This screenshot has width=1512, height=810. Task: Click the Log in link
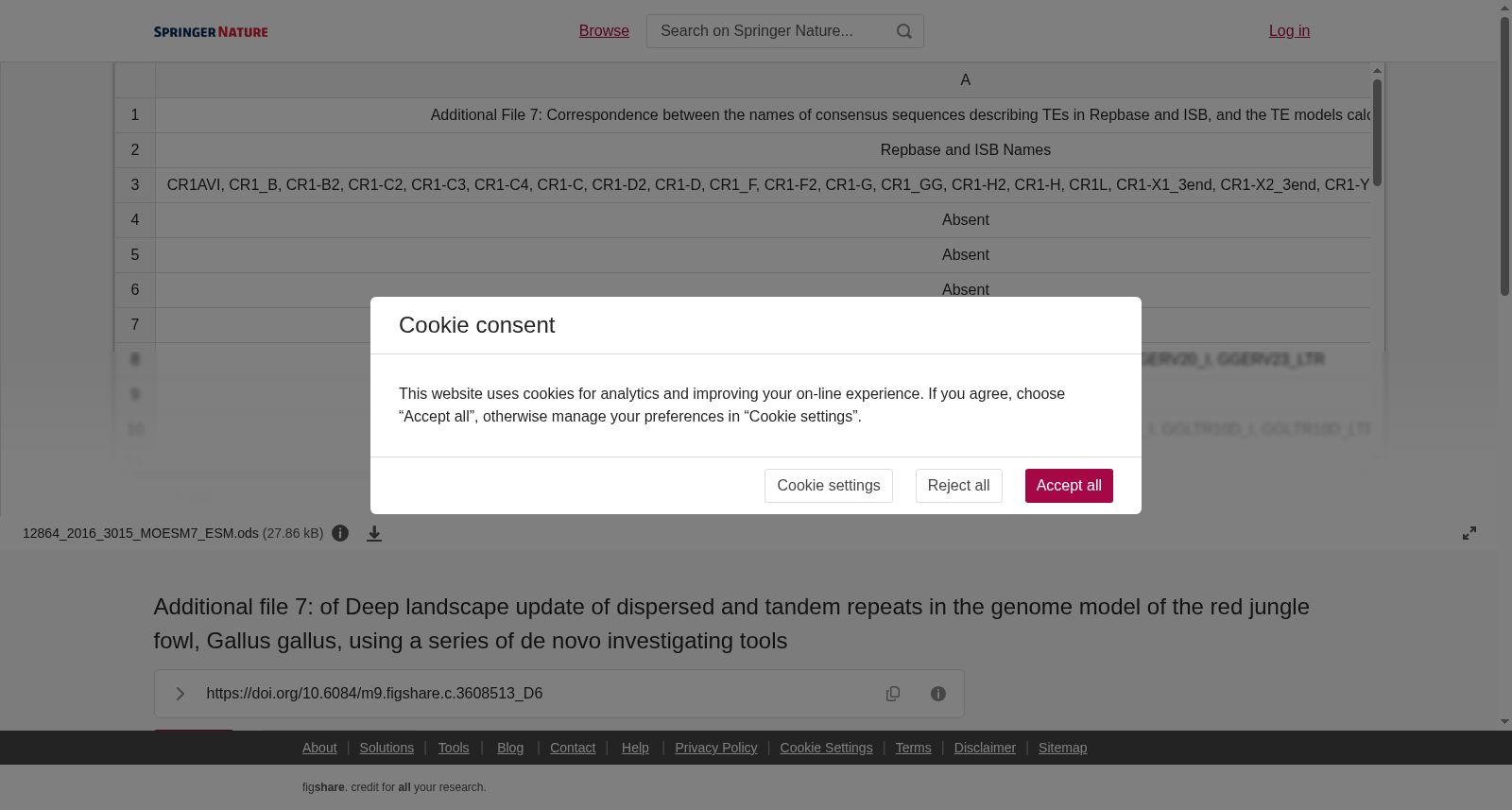pyautogui.click(x=1289, y=31)
